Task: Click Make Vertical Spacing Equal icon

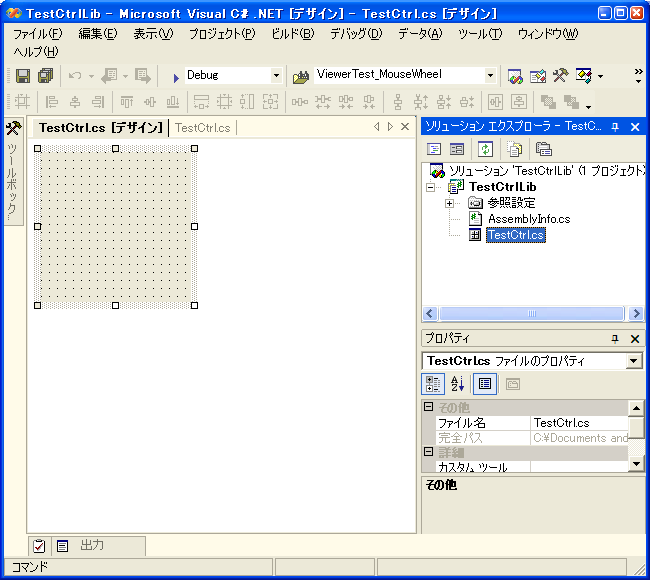Action: [398, 102]
